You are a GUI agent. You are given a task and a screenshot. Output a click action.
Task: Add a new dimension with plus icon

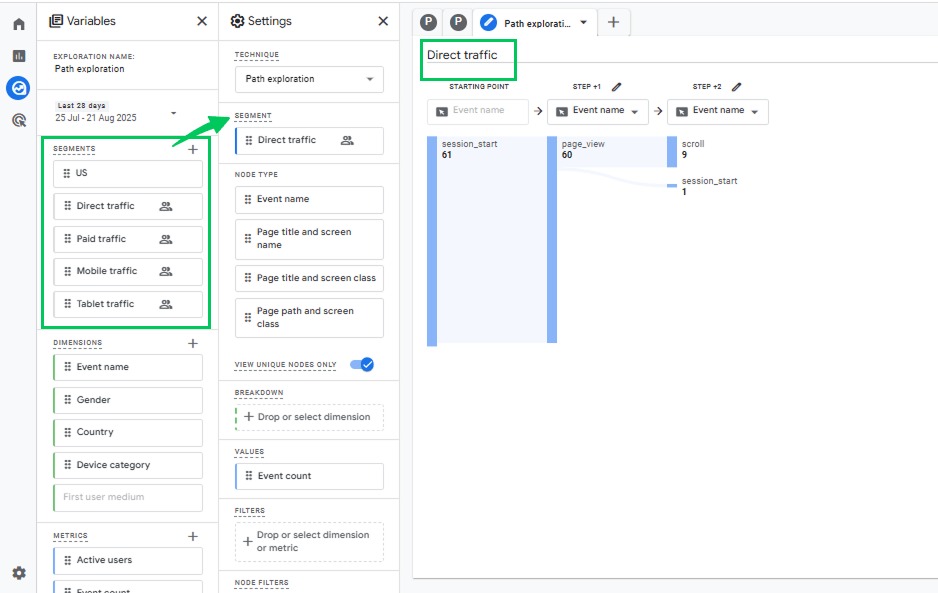pyautogui.click(x=193, y=343)
